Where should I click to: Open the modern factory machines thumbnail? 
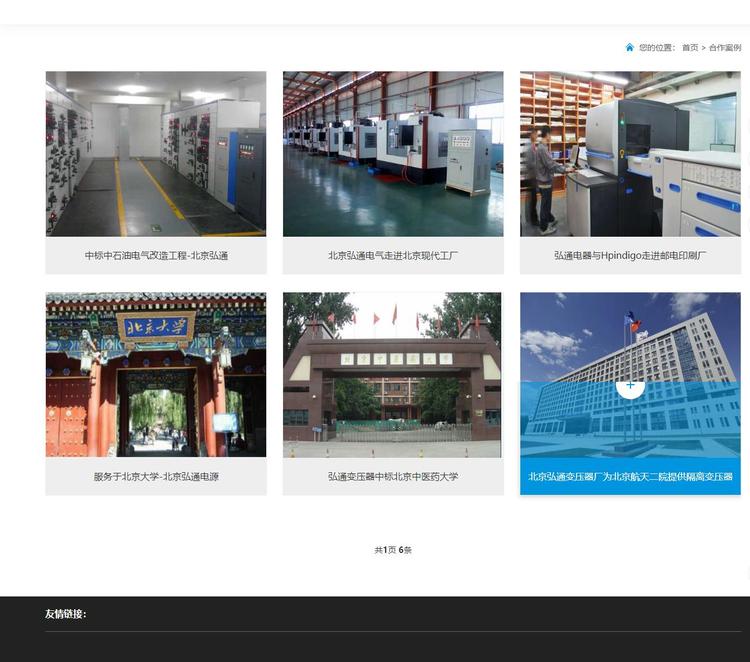point(393,153)
